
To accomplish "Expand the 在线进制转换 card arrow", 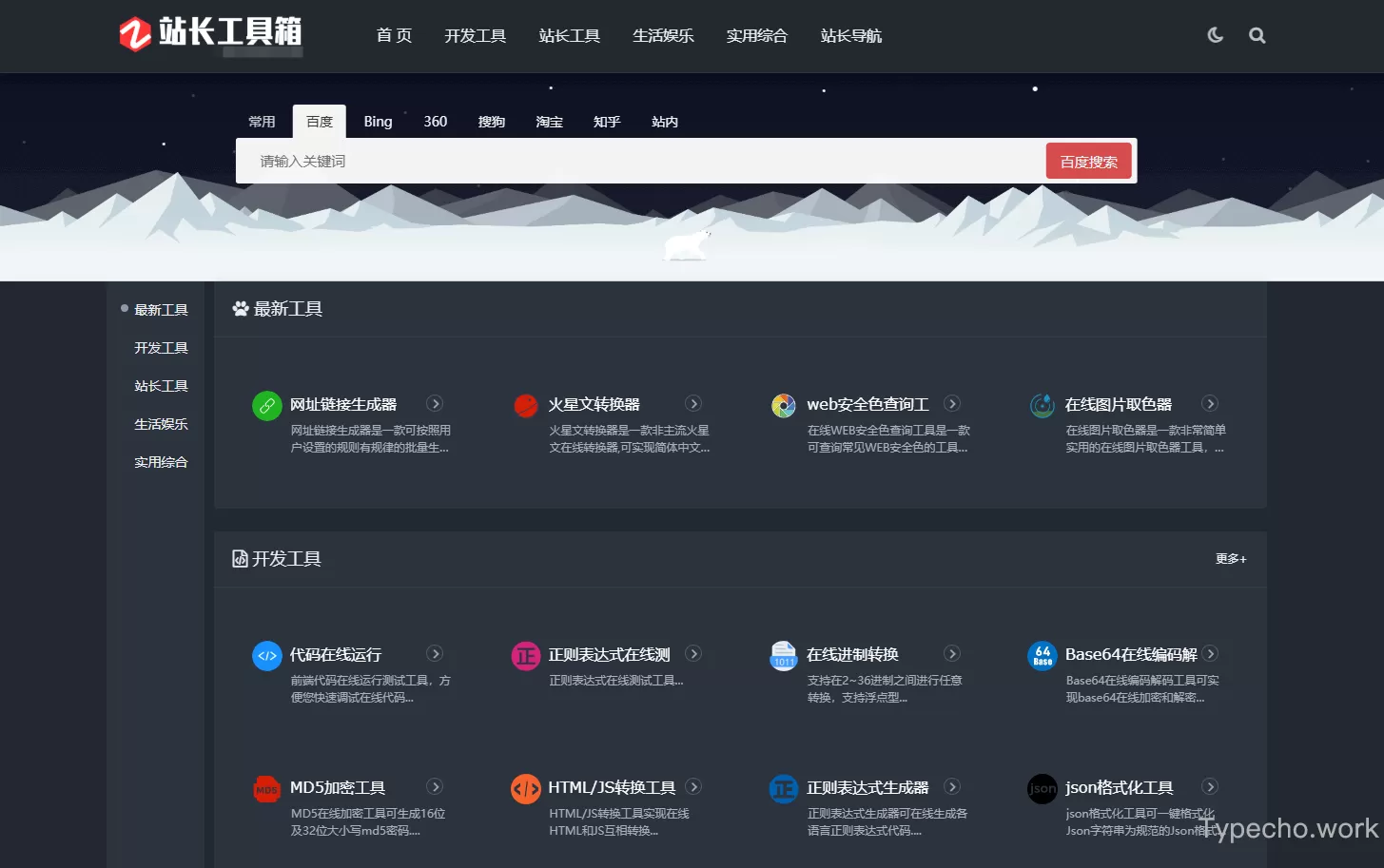I will pos(952,654).
